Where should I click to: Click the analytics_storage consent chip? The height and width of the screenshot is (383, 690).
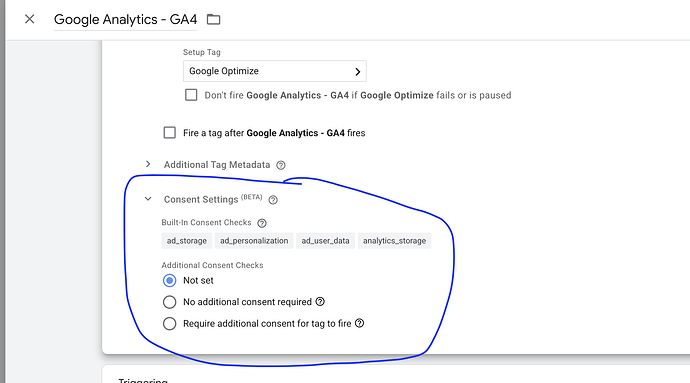(x=394, y=241)
